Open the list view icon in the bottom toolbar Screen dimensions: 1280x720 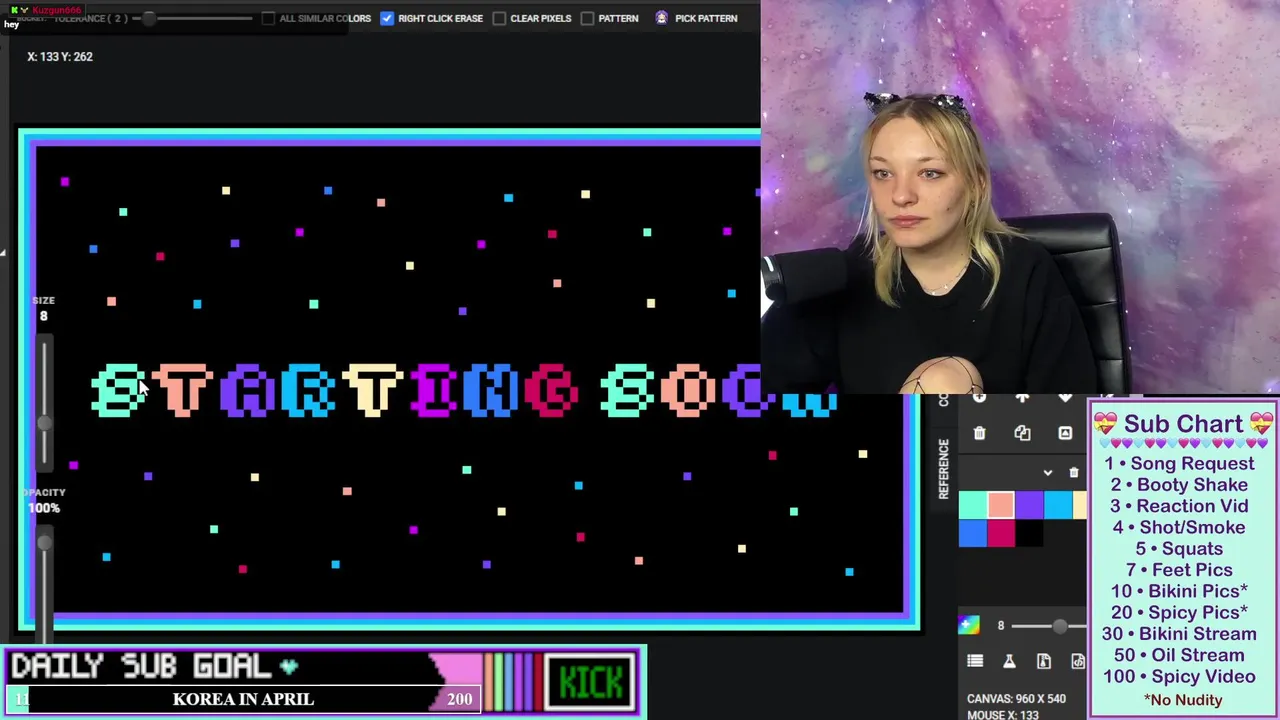[975, 661]
